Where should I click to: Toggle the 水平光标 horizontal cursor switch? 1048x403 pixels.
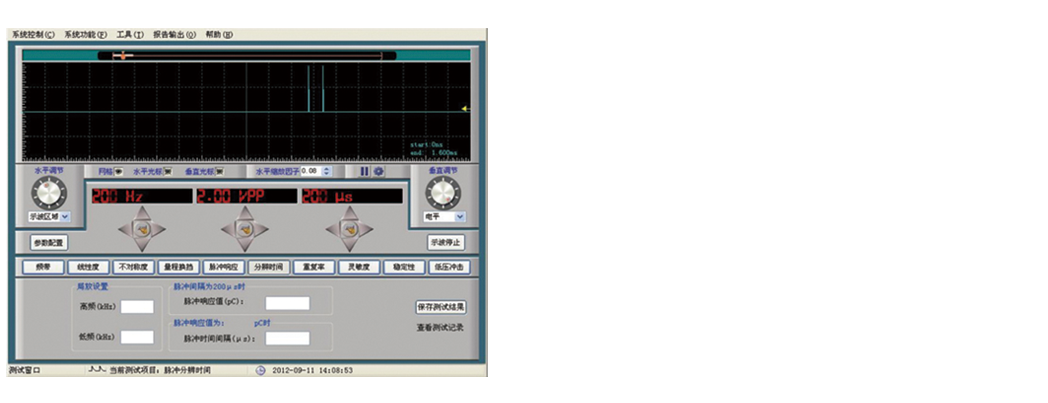point(169,171)
